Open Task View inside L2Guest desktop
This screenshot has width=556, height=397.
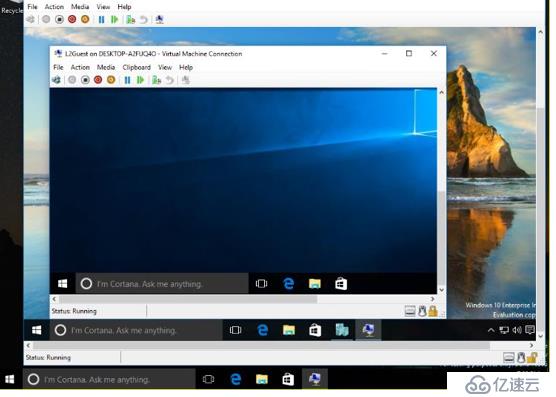[261, 284]
